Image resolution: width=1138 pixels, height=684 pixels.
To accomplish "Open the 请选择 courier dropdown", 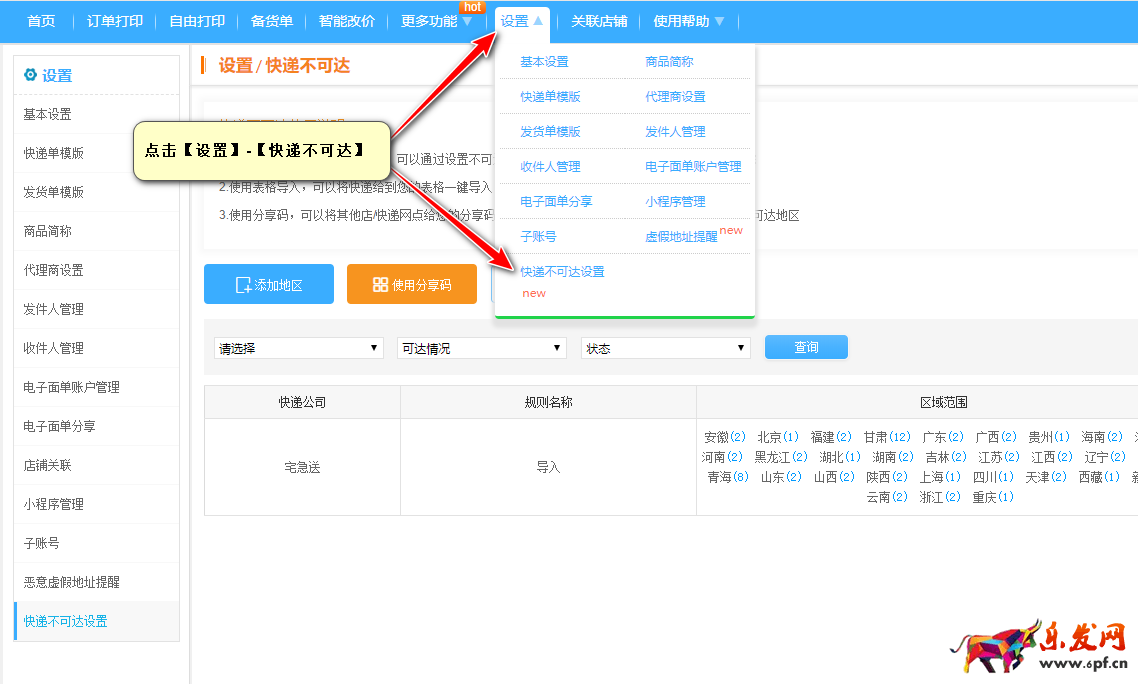I will click(298, 348).
